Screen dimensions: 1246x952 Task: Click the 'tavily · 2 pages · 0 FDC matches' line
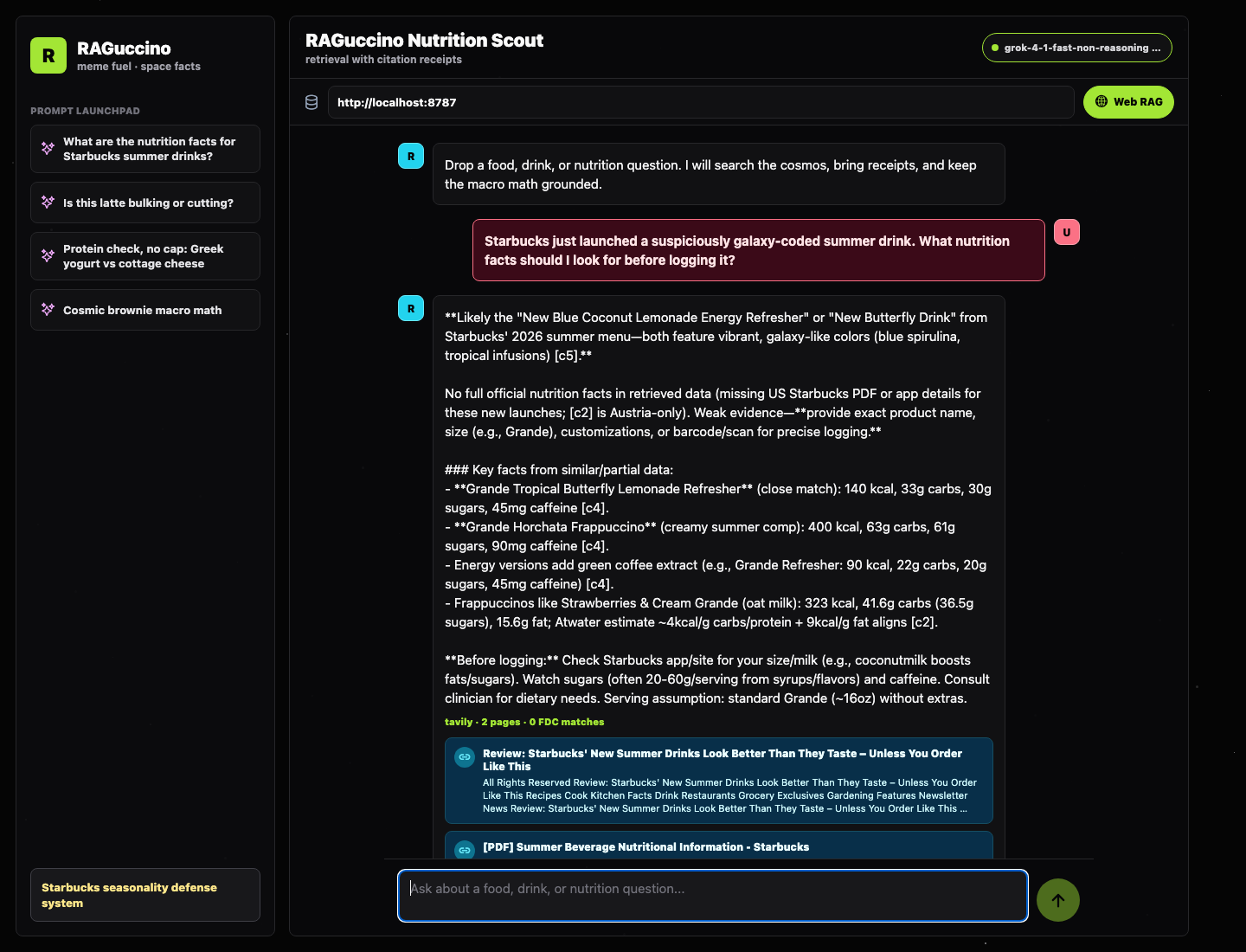tap(524, 722)
